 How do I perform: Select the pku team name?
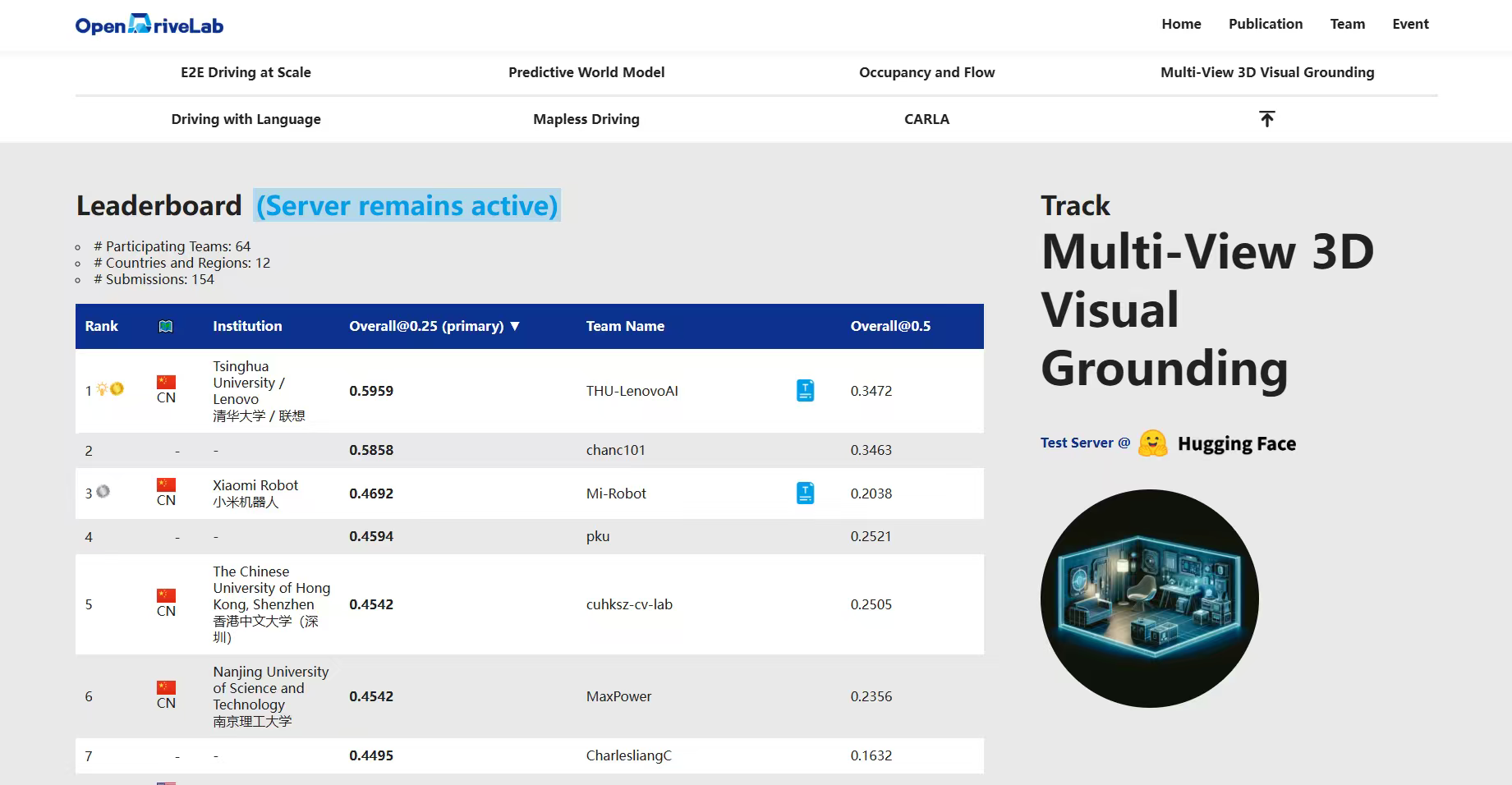coord(598,536)
